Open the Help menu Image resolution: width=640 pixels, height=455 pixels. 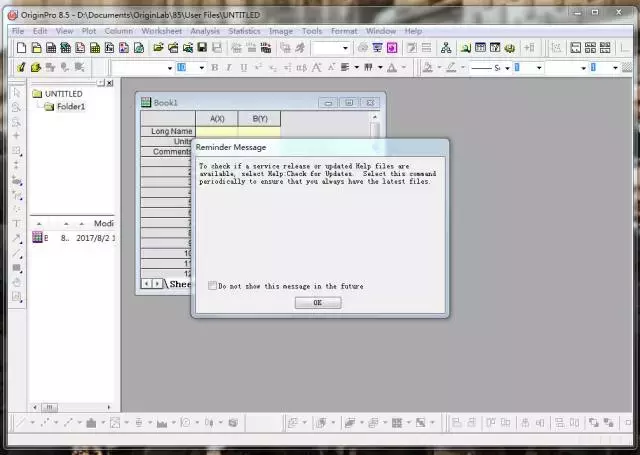point(413,31)
